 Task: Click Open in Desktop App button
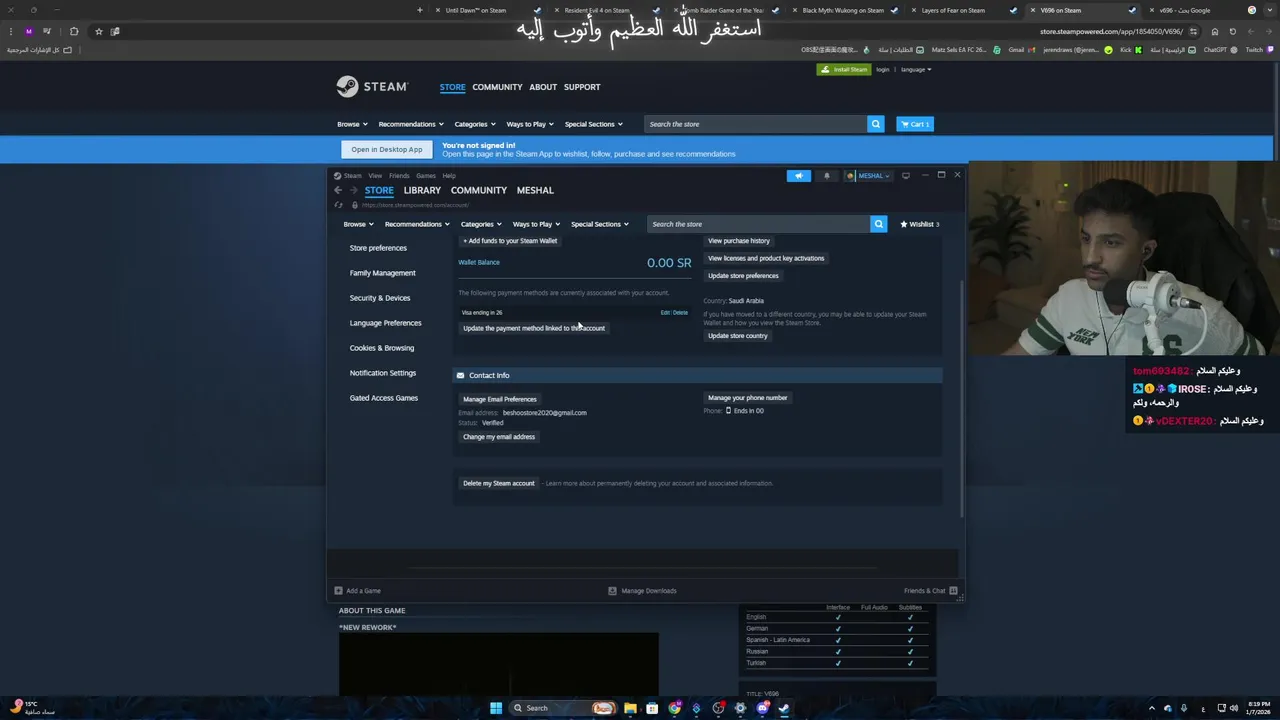tap(387, 149)
